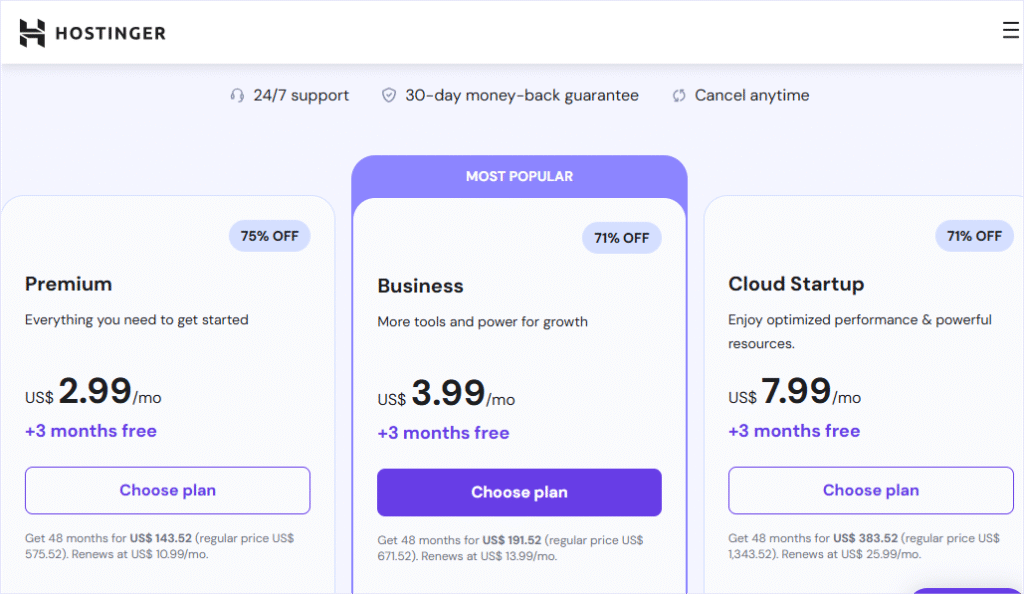Open the hamburger navigation menu

[1009, 31]
